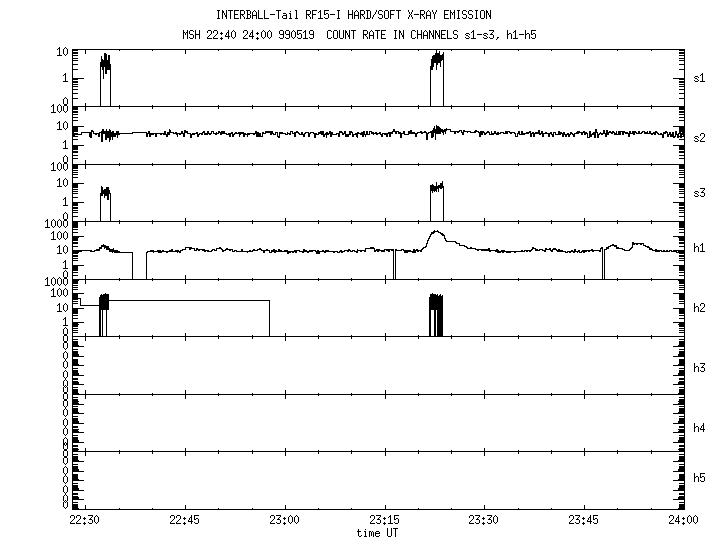Click the 22:45 time axis tick label
Viewport: 720px width, 550px height.
(184, 520)
